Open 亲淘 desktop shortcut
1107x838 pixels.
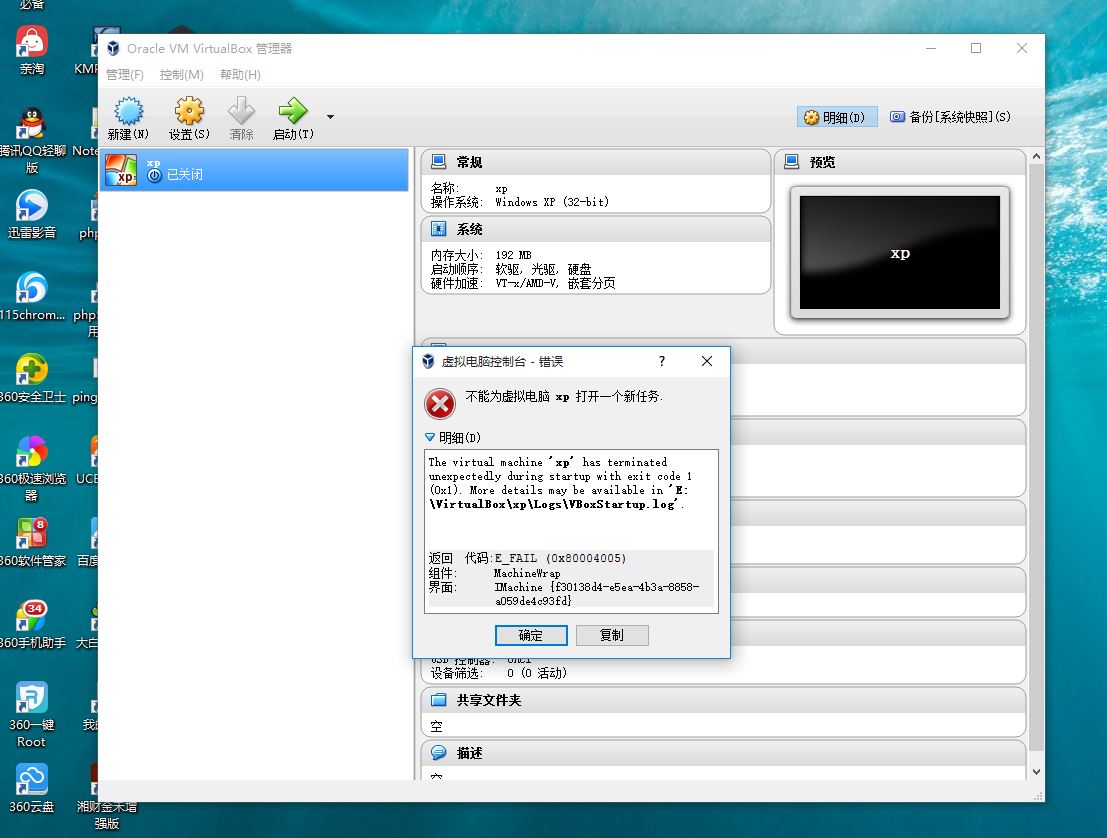[x=32, y=51]
